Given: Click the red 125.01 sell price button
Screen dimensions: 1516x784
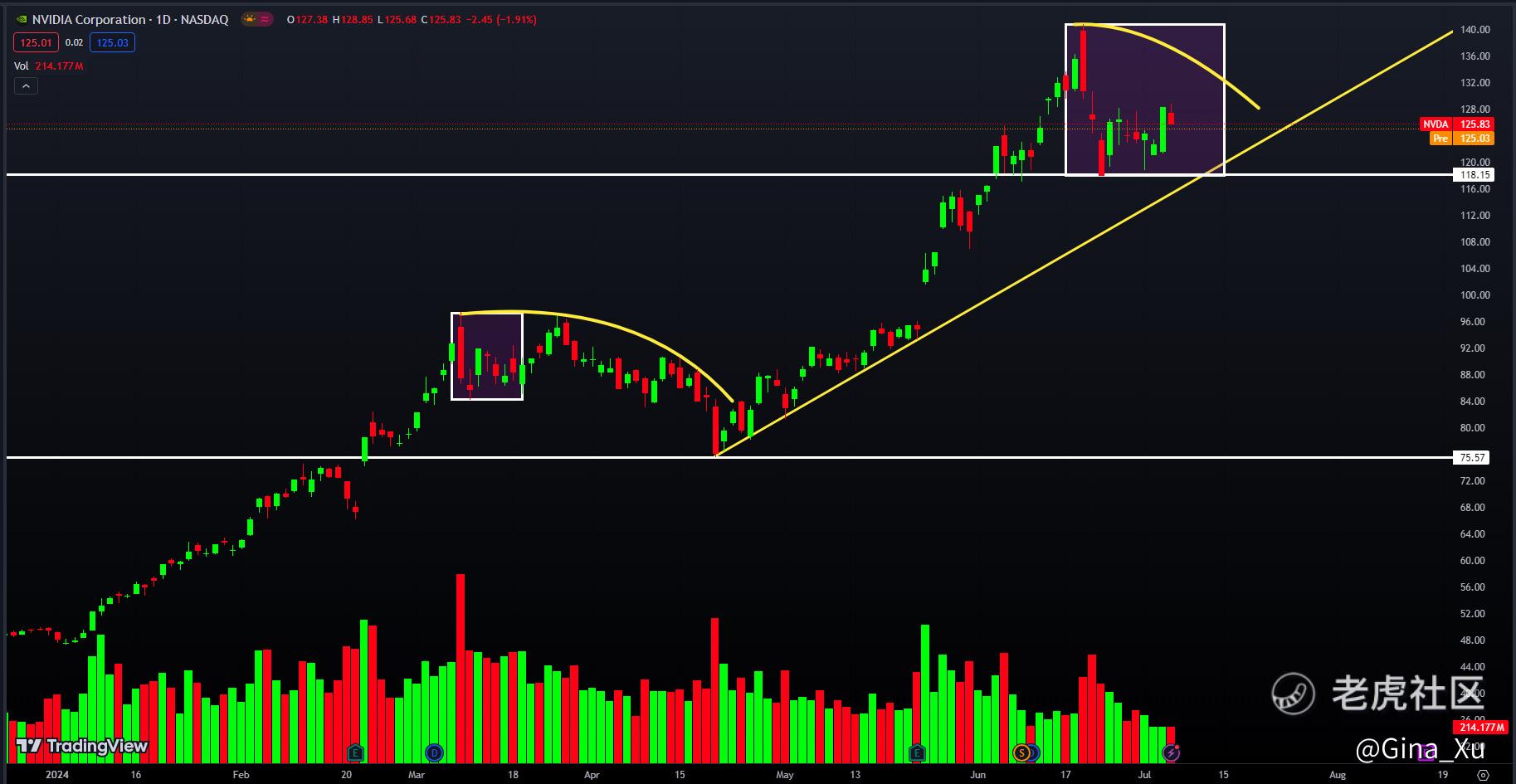Looking at the screenshot, I should (36, 43).
